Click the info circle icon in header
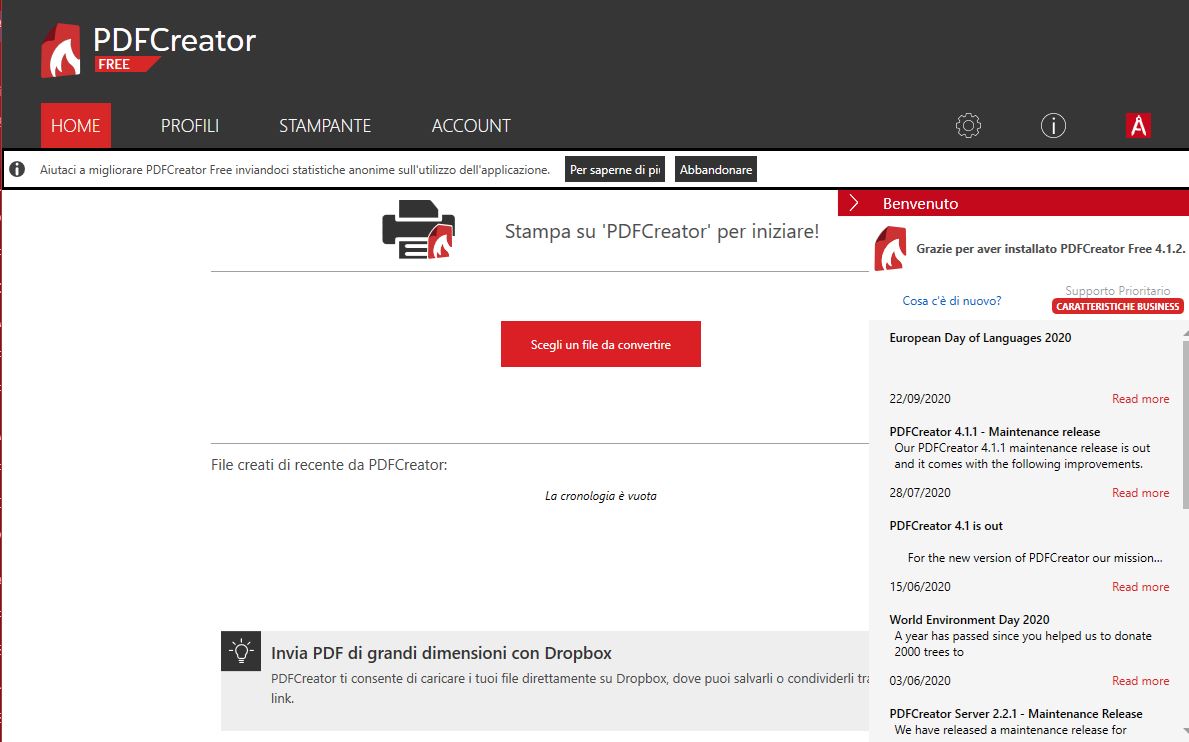This screenshot has height=742, width=1189. tap(1053, 126)
